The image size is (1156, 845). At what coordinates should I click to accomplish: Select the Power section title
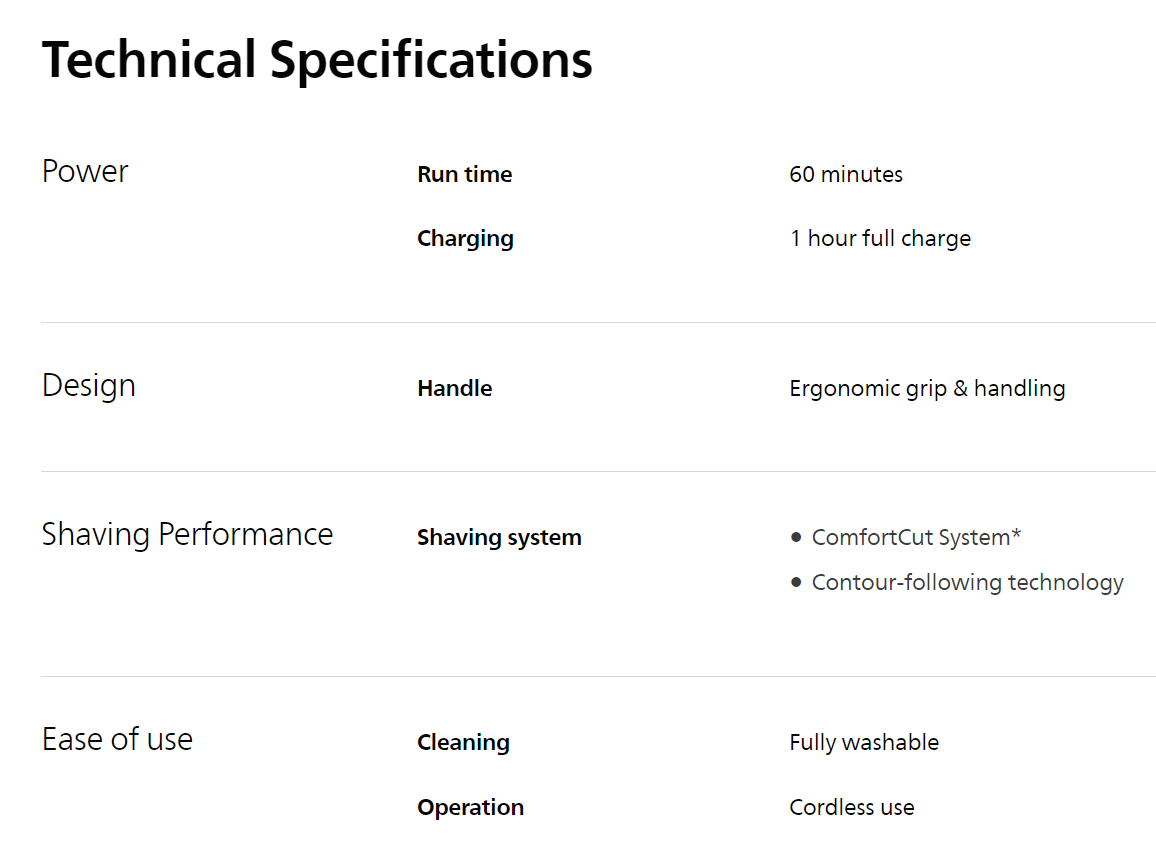pos(85,171)
